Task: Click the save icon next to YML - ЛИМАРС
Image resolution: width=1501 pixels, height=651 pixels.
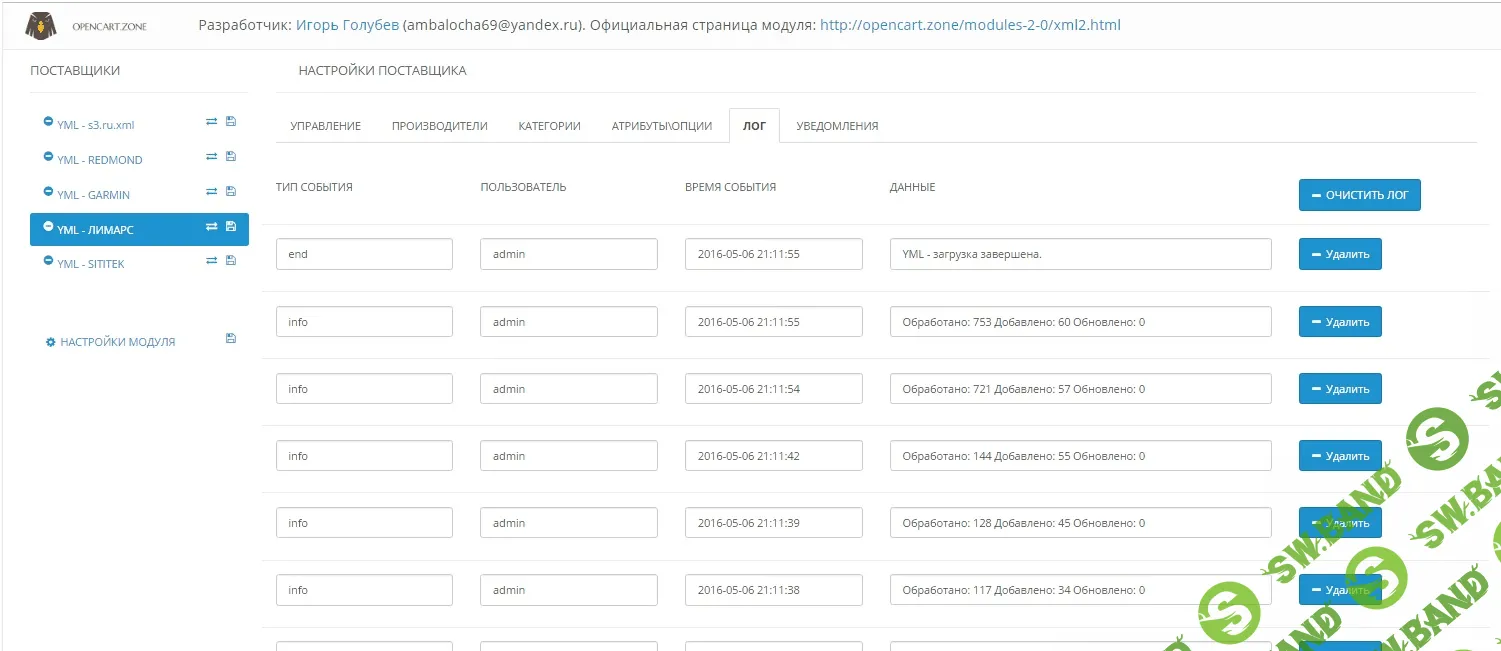Action: tap(231, 227)
